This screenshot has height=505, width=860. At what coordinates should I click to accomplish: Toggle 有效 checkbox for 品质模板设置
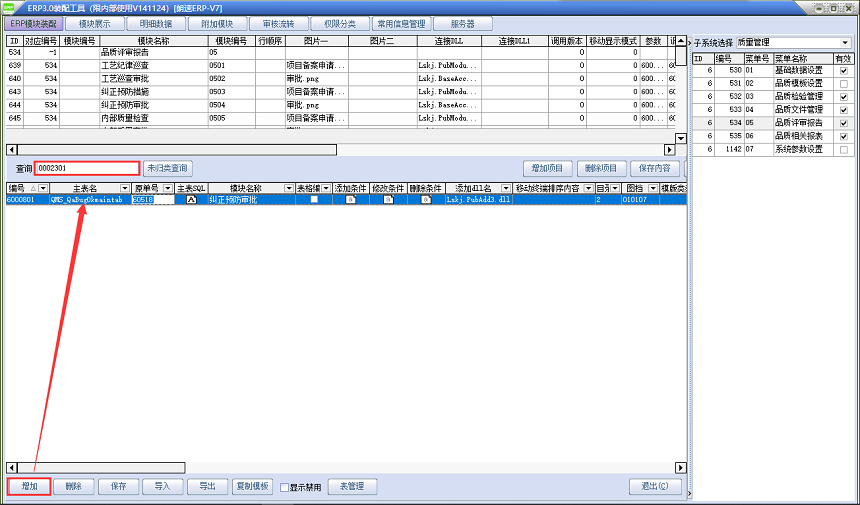844,83
